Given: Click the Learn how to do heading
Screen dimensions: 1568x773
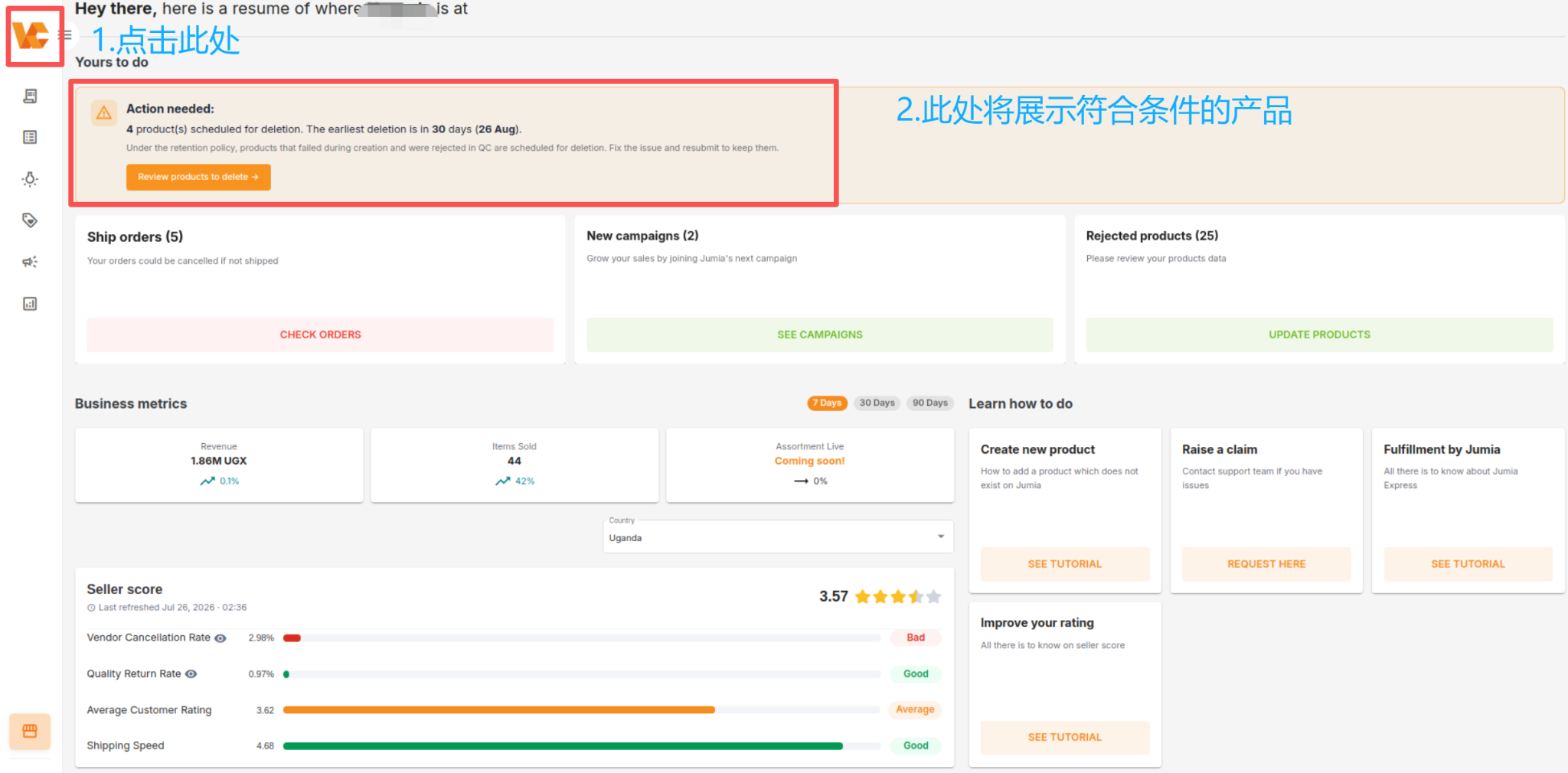Looking at the screenshot, I should pyautogui.click(x=1021, y=403).
